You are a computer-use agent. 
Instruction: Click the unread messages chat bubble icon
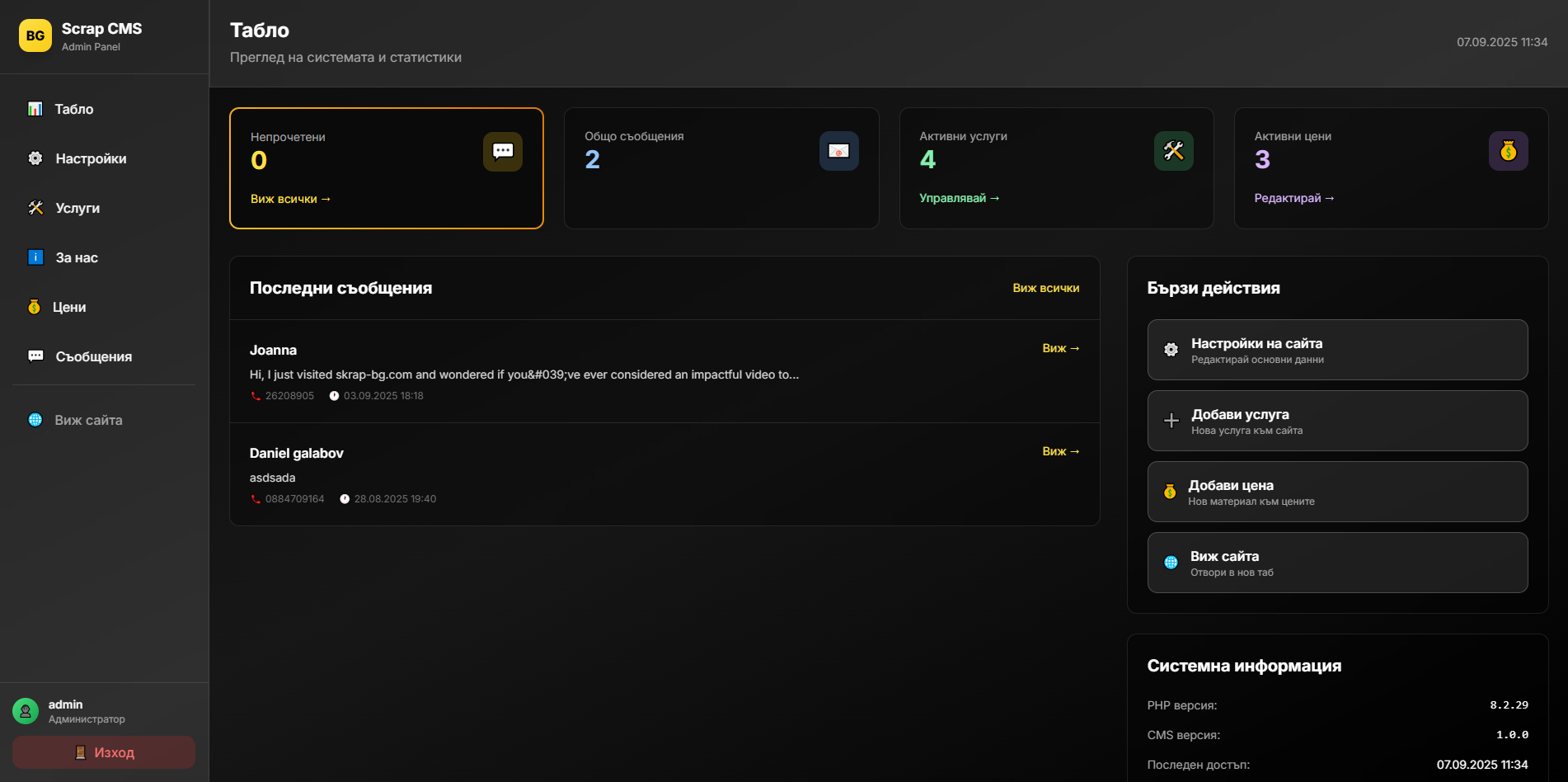click(x=502, y=152)
